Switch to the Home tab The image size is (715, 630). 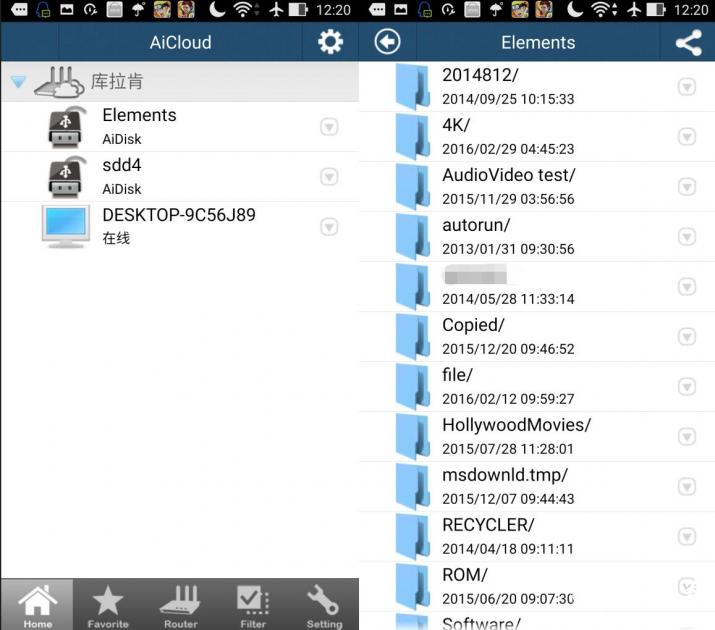37,605
